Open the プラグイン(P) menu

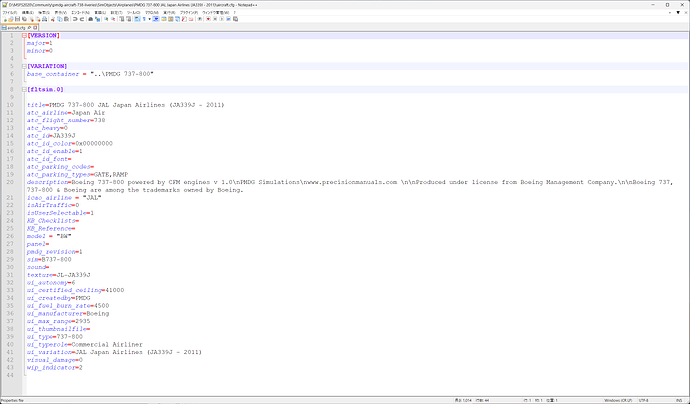click(189, 12)
